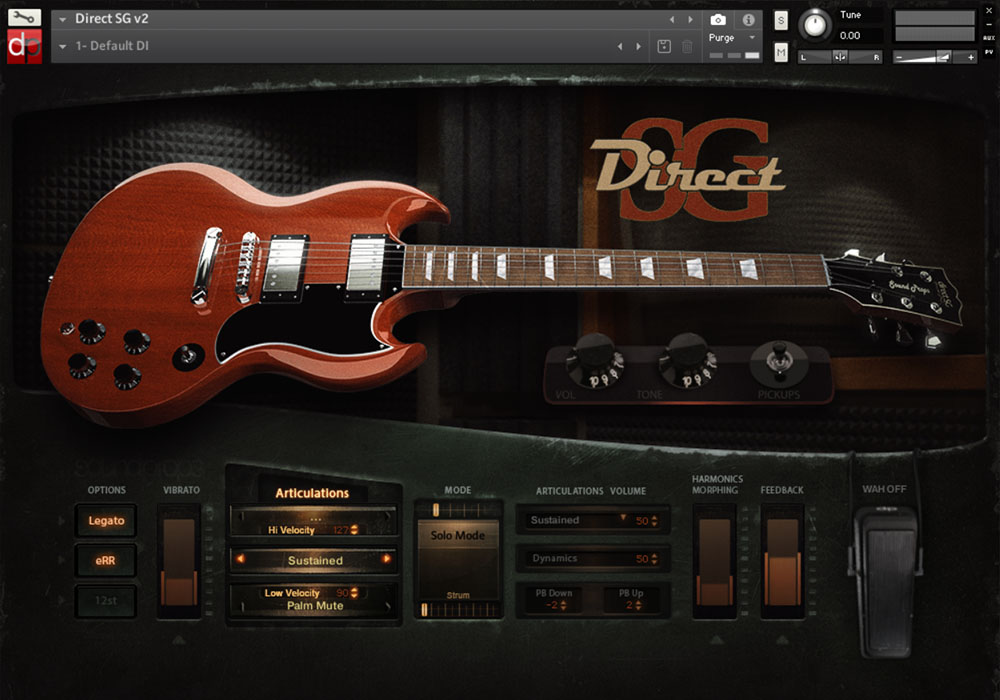Click the Strum slider below Solo Mode

458,610
